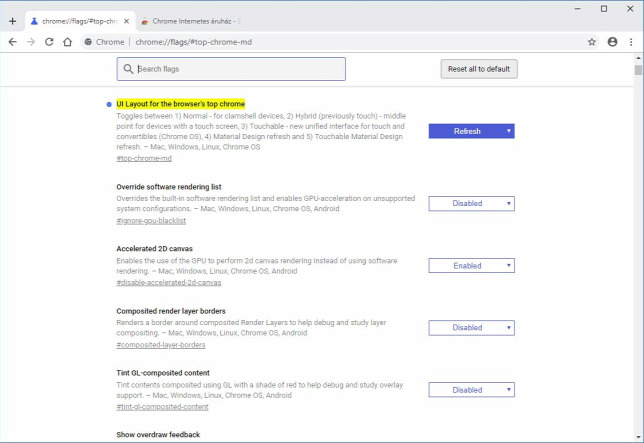
Task: Go back with the back arrow
Action: (12, 42)
